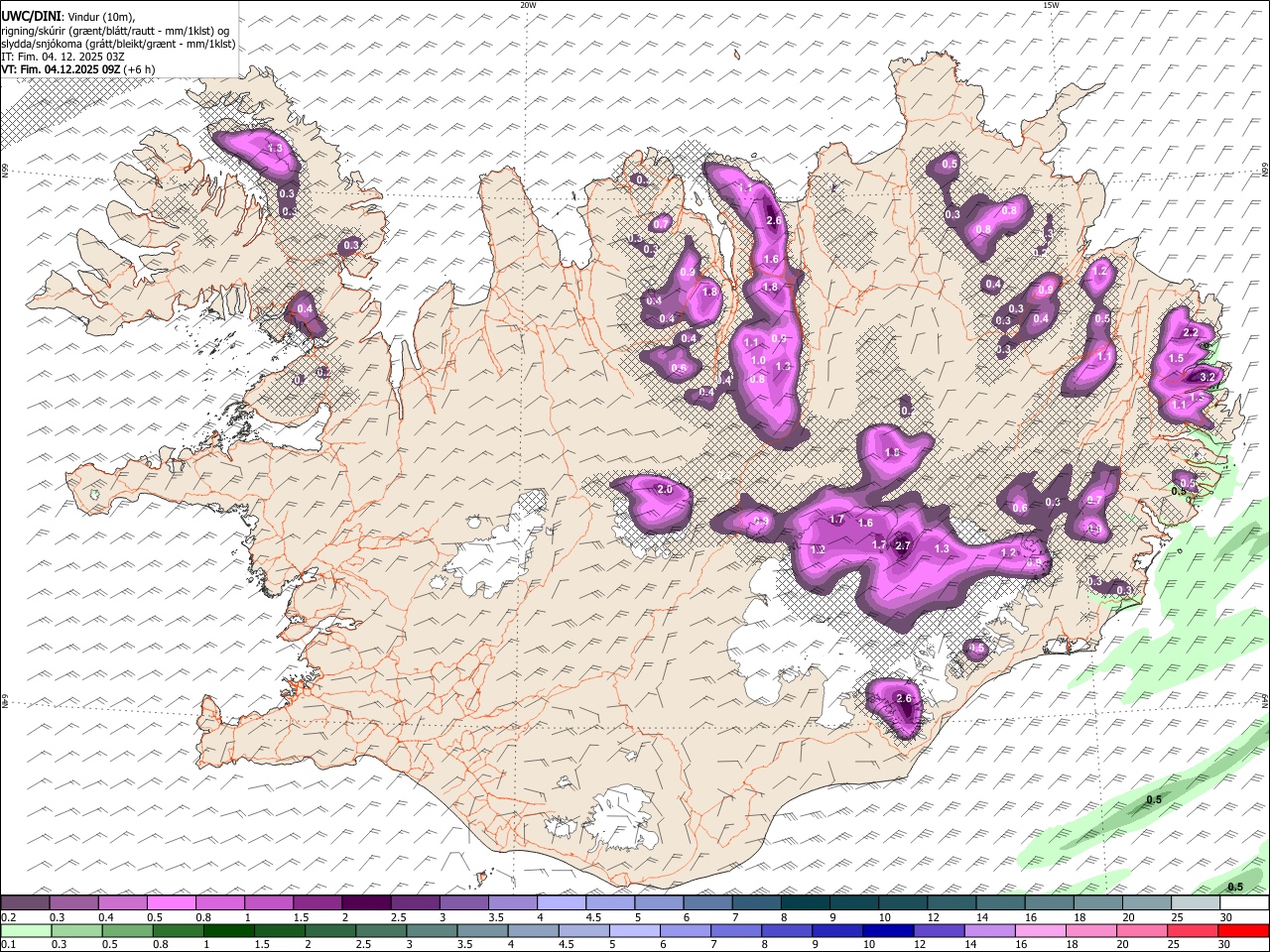Click the '0.1' label on the rain scale
Screen dimensions: 1270x952
(x=8, y=945)
